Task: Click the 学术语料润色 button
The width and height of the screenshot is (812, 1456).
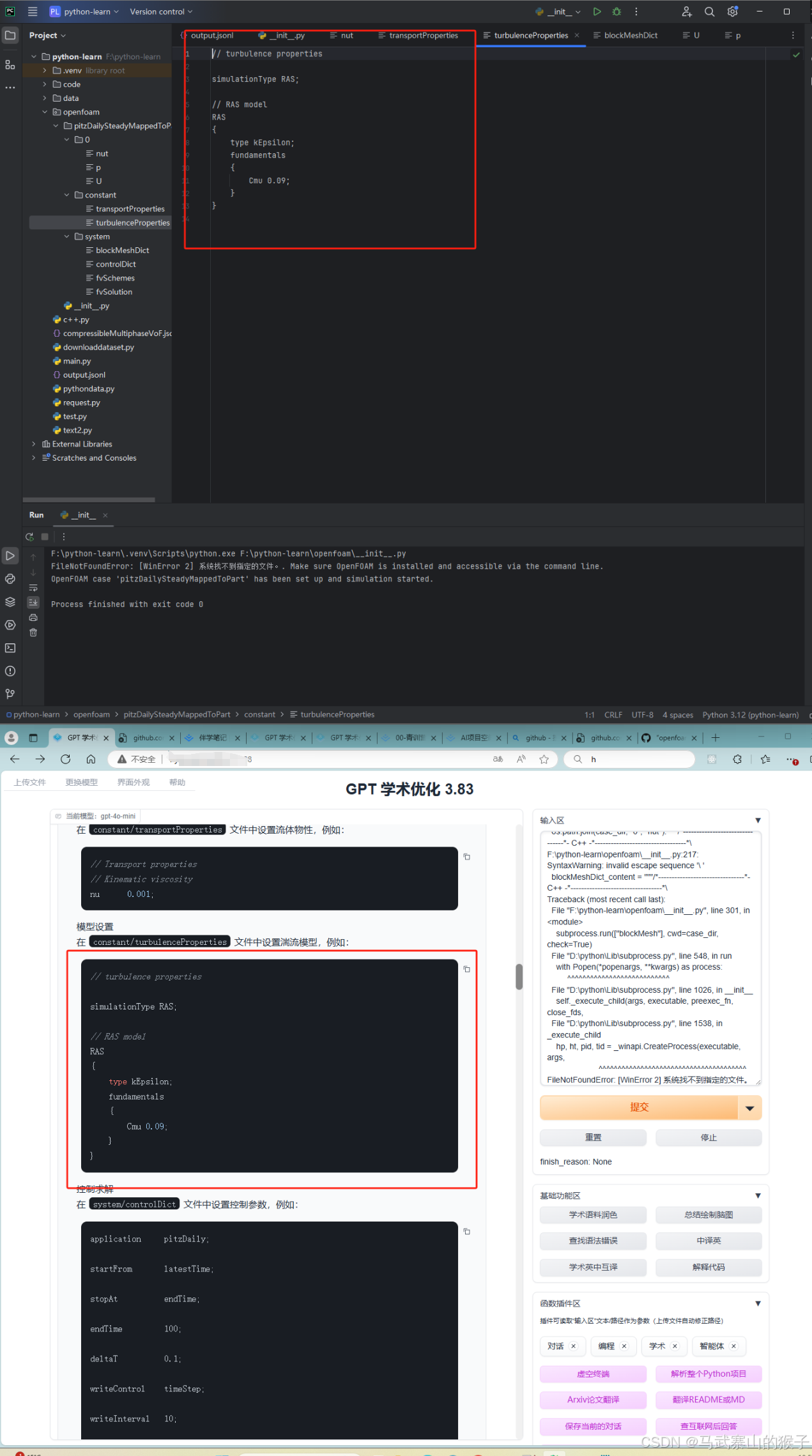Action: click(x=593, y=1215)
